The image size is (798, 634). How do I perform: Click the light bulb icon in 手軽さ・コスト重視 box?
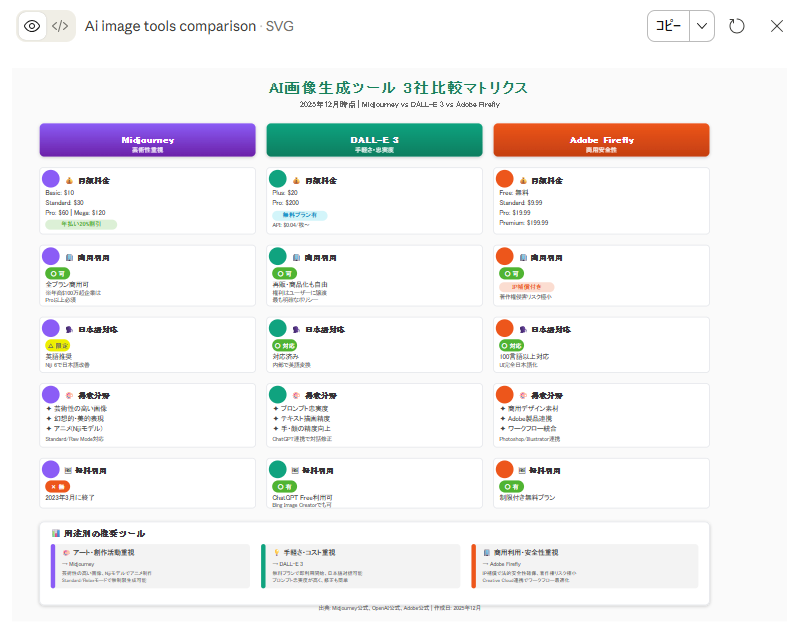coord(277,553)
